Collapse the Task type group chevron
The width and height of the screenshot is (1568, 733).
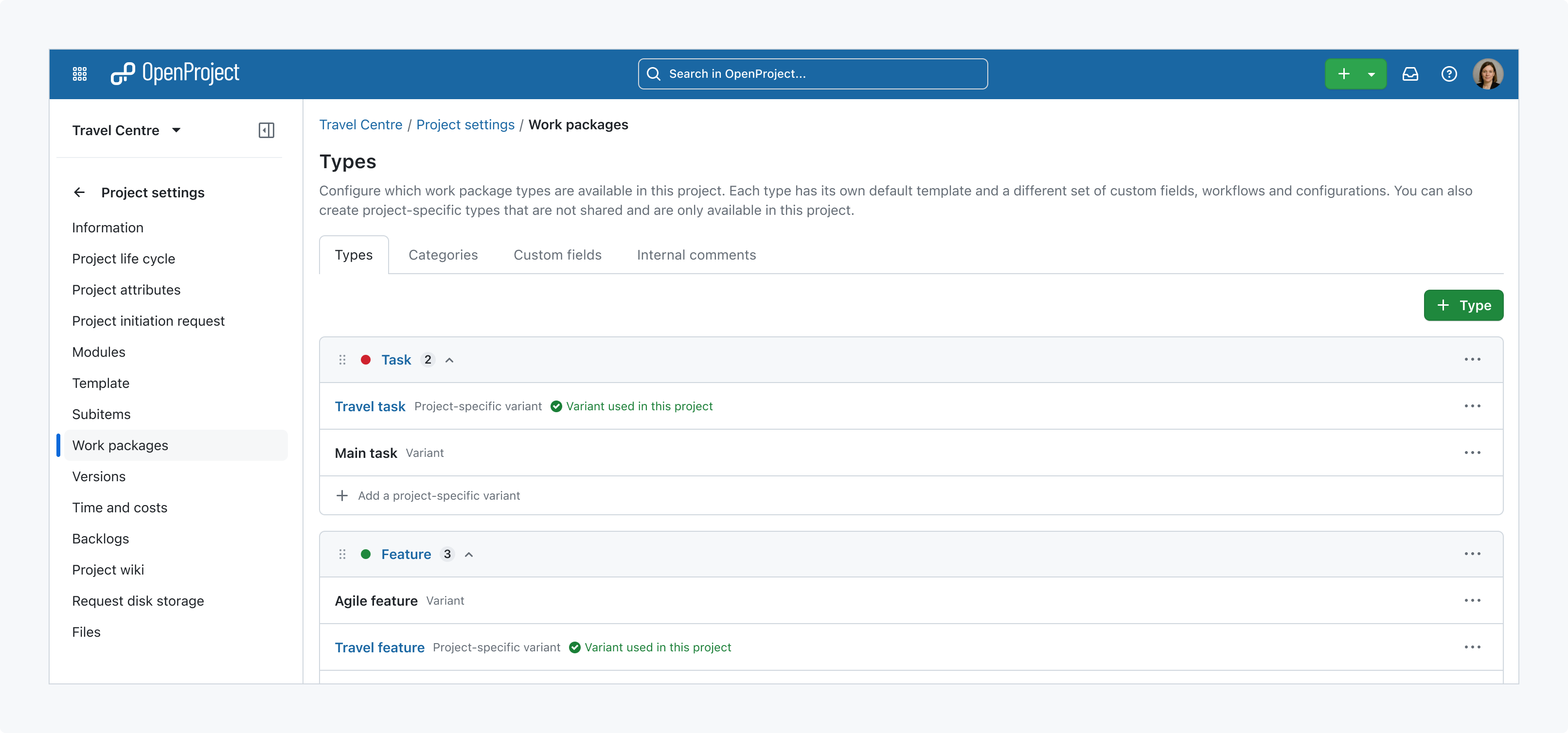[449, 360]
